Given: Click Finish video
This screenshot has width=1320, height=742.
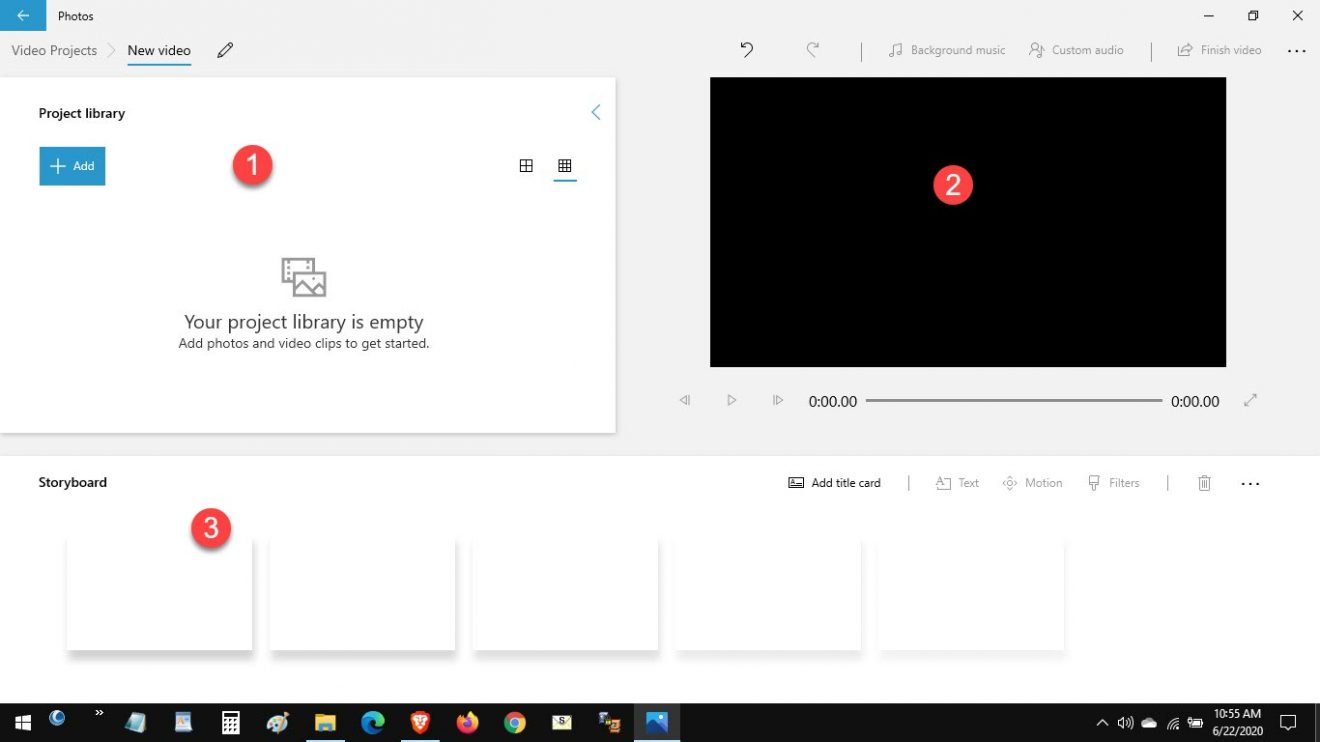Looking at the screenshot, I should (x=1219, y=50).
